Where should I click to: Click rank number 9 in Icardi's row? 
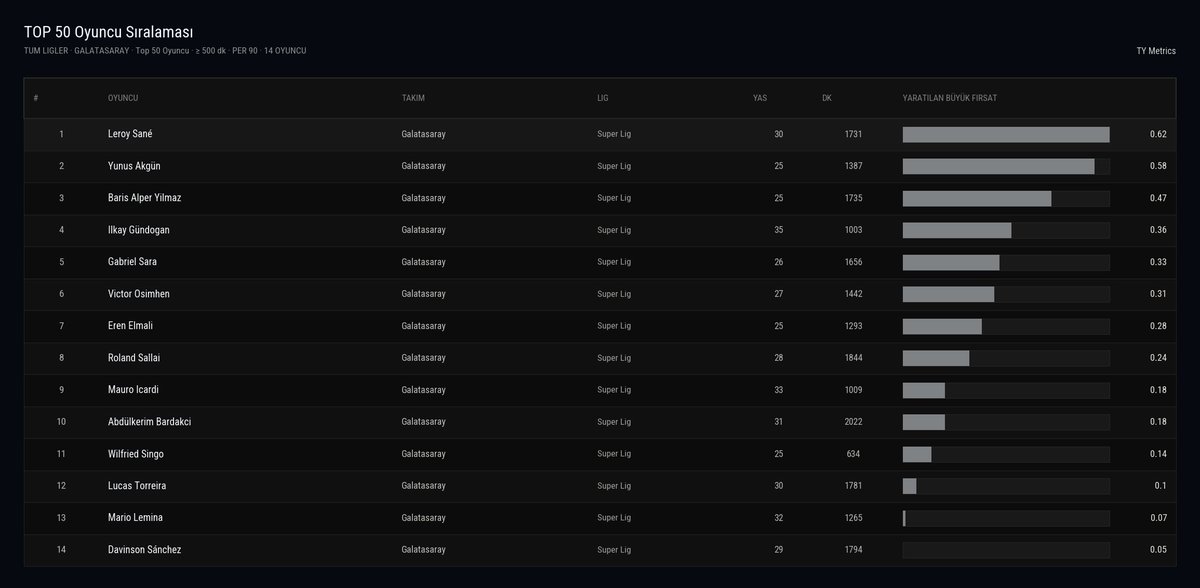(x=61, y=390)
